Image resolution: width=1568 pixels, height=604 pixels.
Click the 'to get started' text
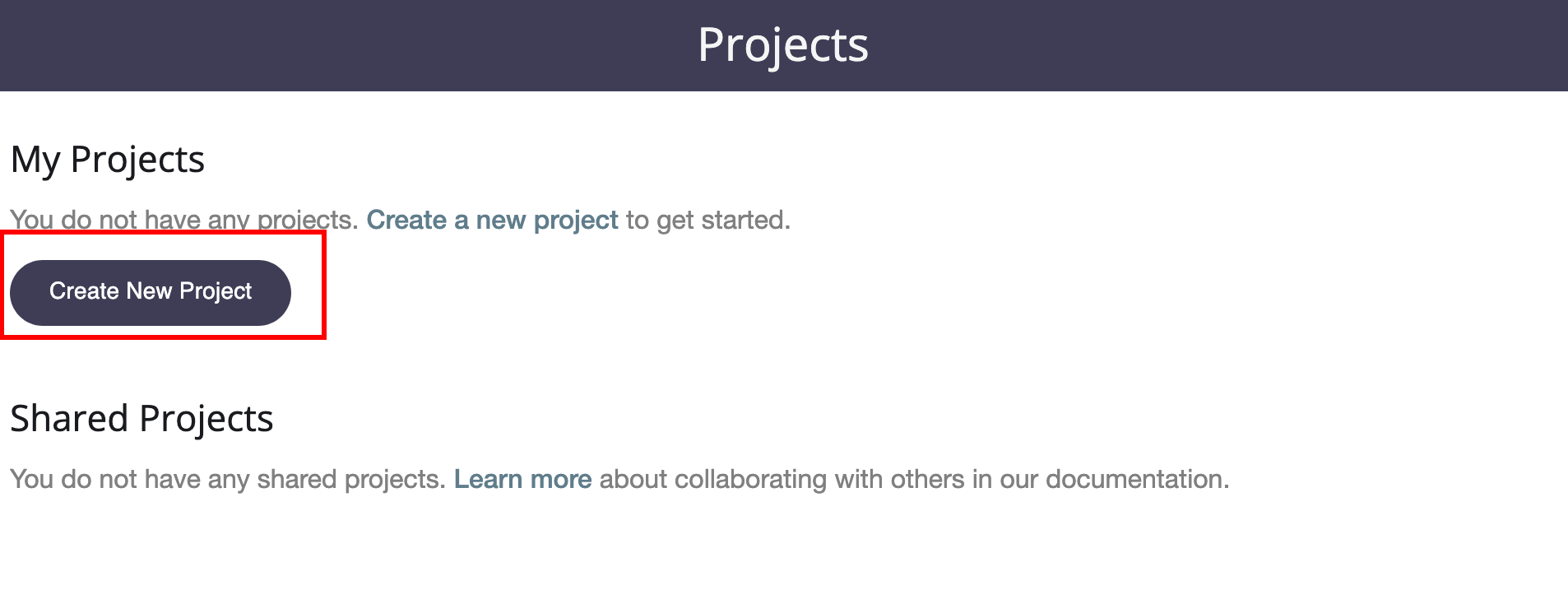click(x=707, y=220)
